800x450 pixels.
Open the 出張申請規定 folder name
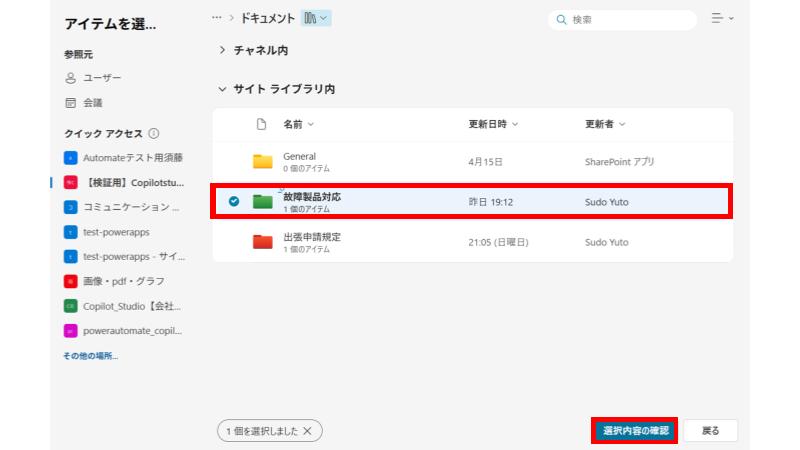tap(312, 237)
